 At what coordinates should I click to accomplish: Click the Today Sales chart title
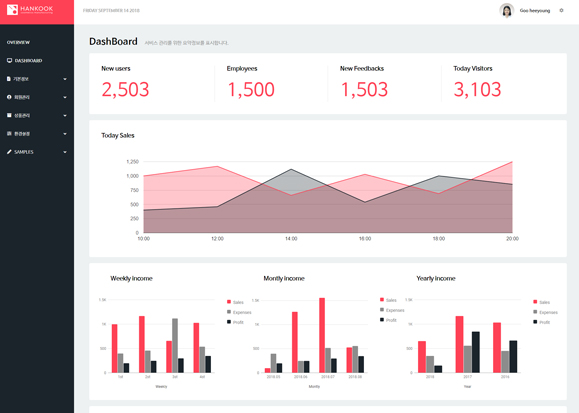pyautogui.click(x=118, y=136)
